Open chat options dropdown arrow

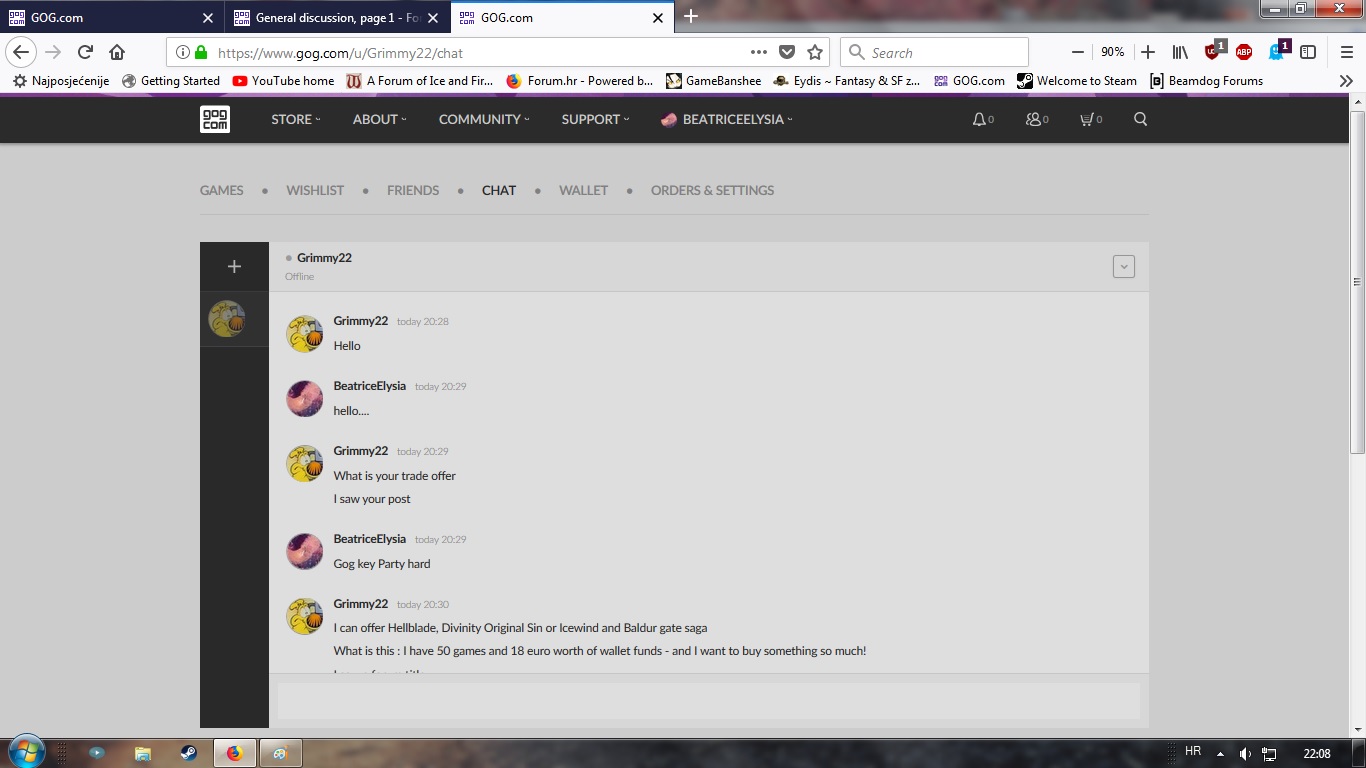(x=1124, y=267)
